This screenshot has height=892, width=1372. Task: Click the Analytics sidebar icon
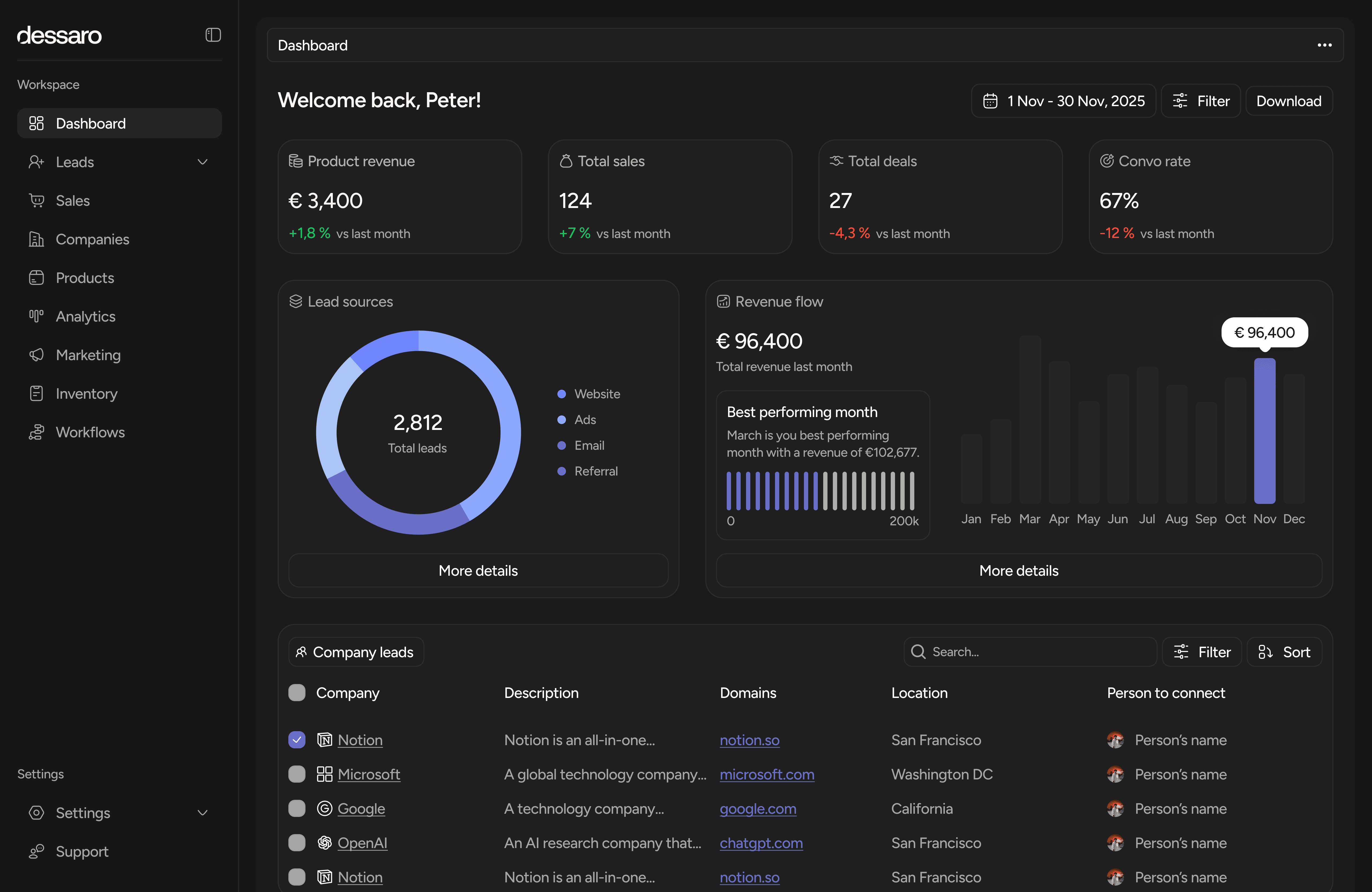tap(36, 316)
